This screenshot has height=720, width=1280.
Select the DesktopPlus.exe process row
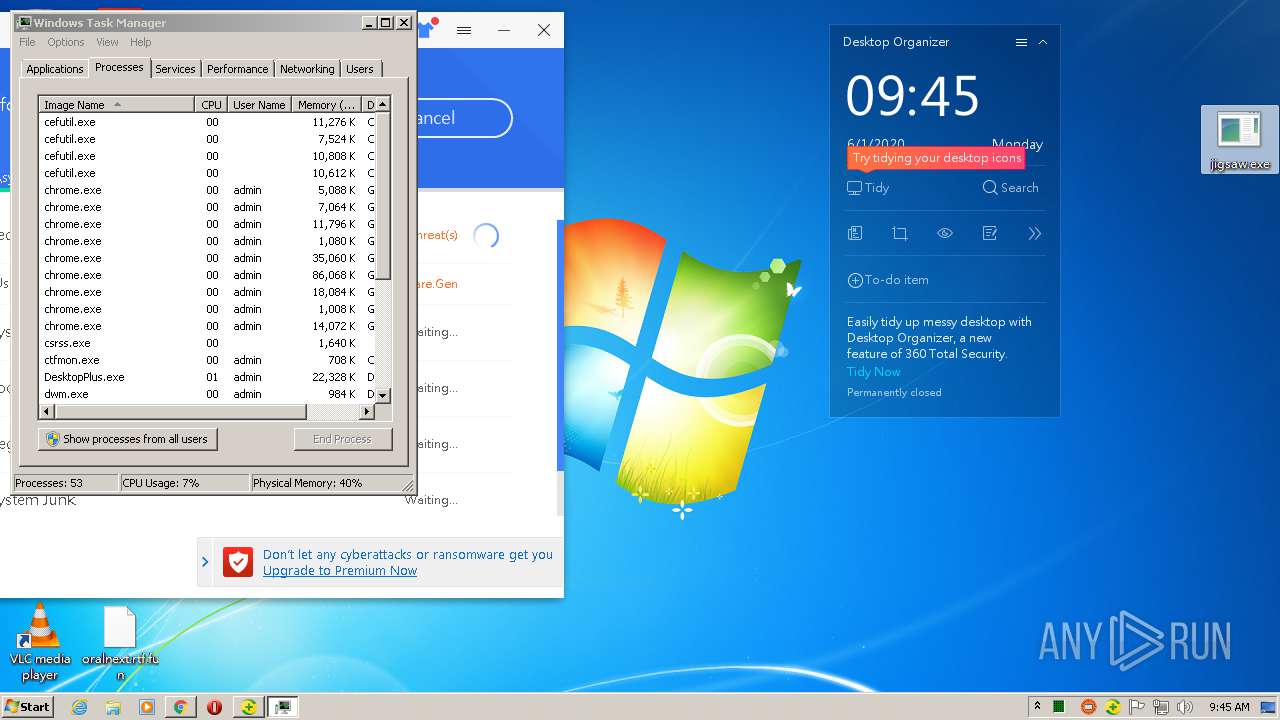coord(207,377)
